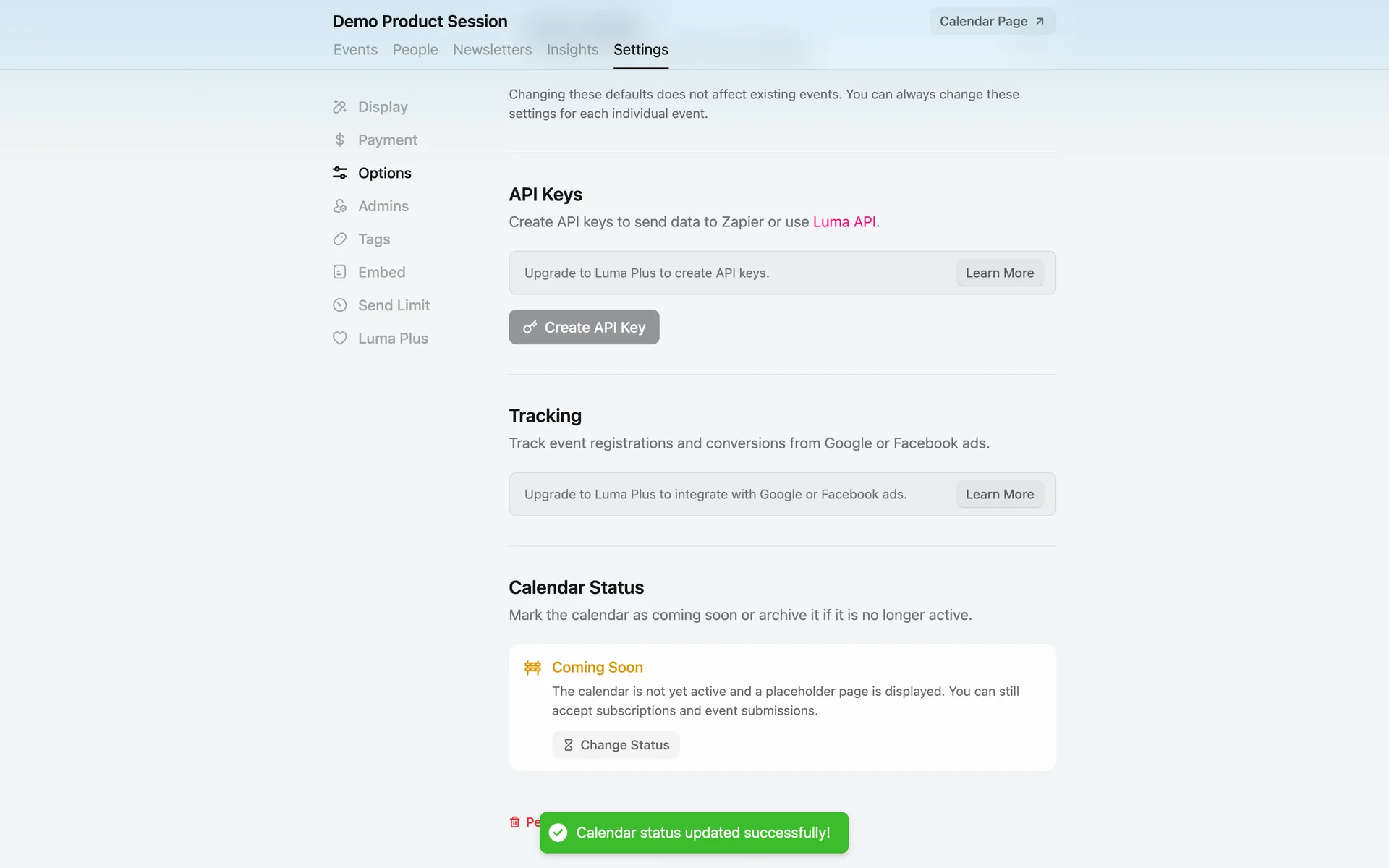Viewport: 1389px width, 868px height.
Task: Click the Coming Soon barrier icon
Action: click(532, 668)
